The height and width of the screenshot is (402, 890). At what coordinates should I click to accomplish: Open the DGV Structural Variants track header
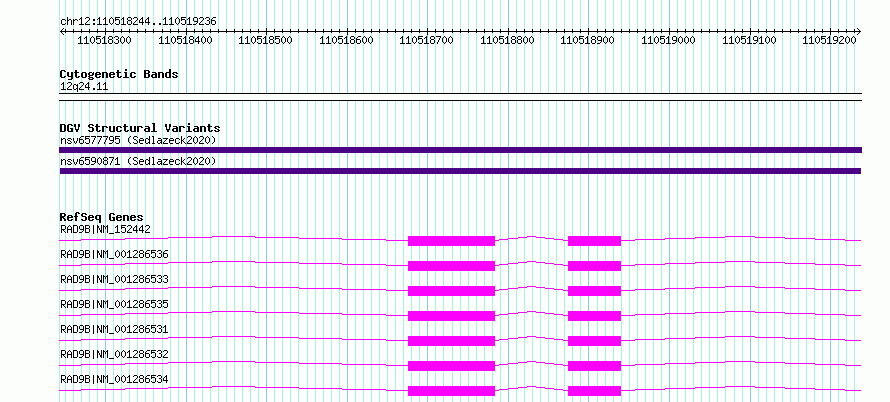pos(140,128)
